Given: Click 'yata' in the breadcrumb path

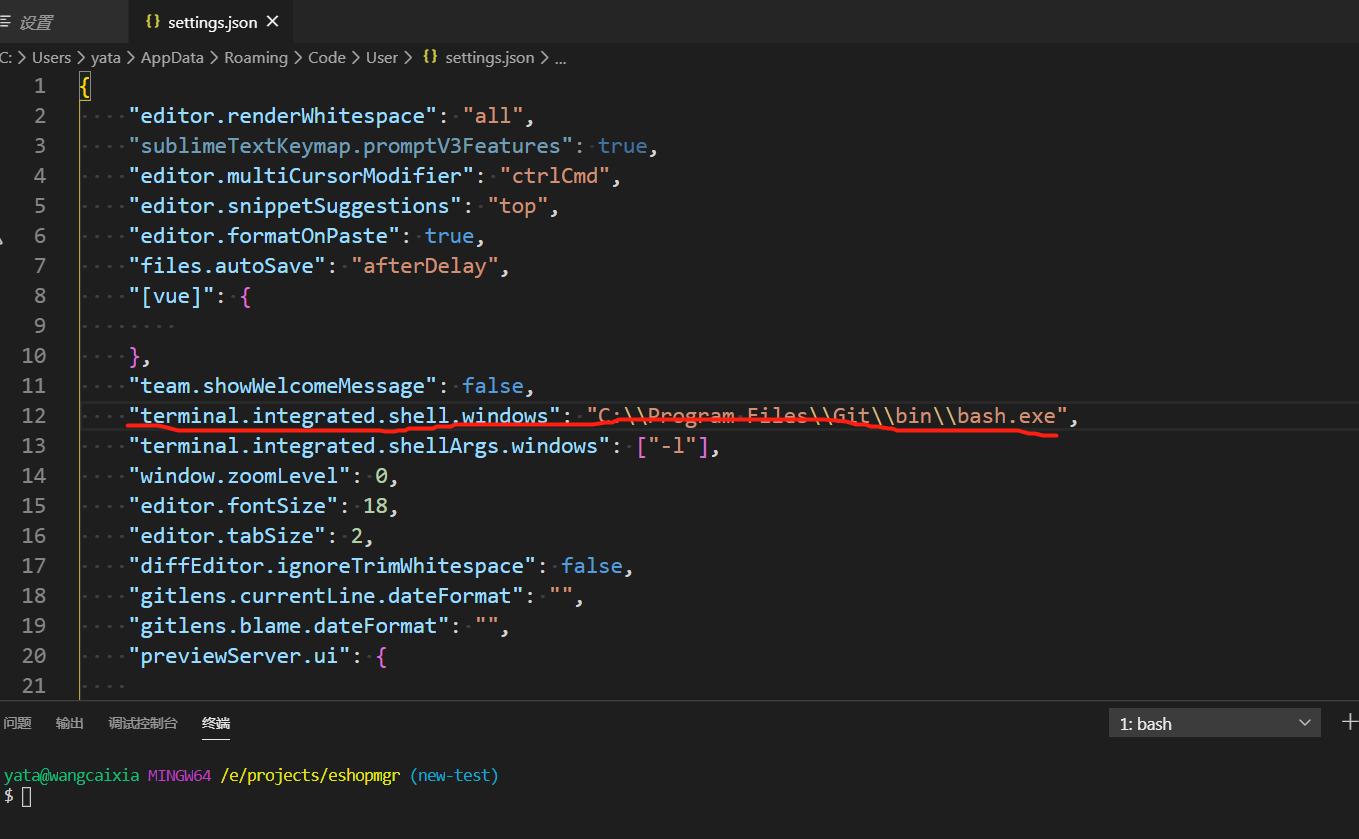Looking at the screenshot, I should pos(105,57).
